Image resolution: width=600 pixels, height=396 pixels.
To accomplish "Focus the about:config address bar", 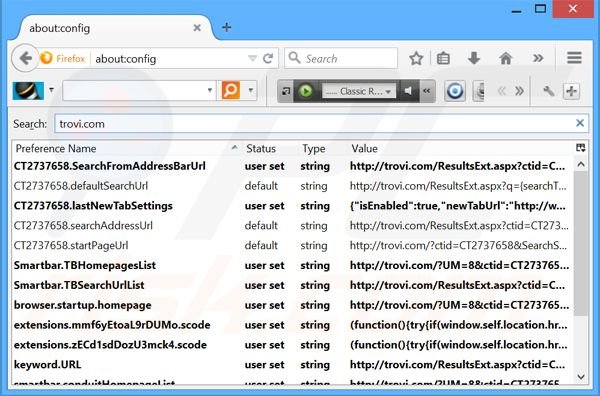I will point(168,59).
